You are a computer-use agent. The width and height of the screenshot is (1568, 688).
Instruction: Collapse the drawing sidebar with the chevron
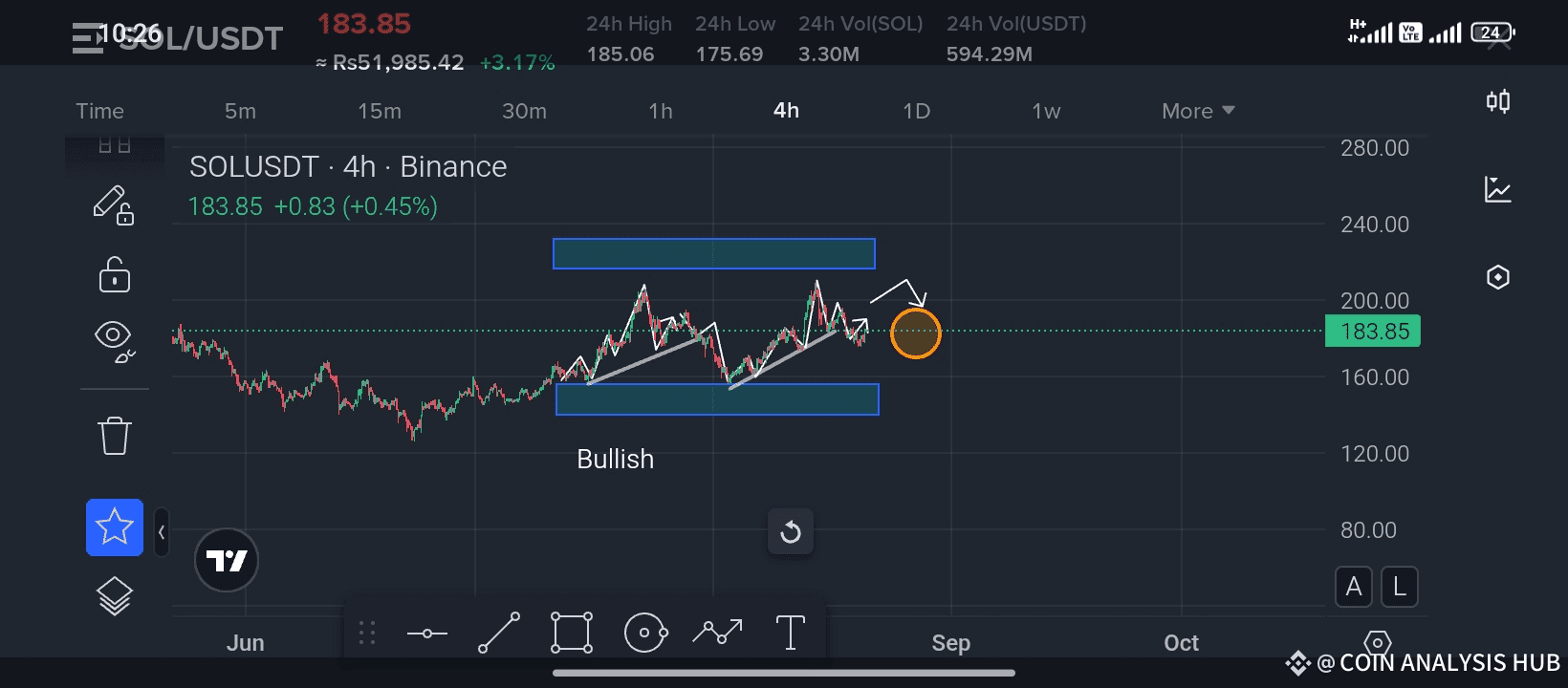[162, 532]
